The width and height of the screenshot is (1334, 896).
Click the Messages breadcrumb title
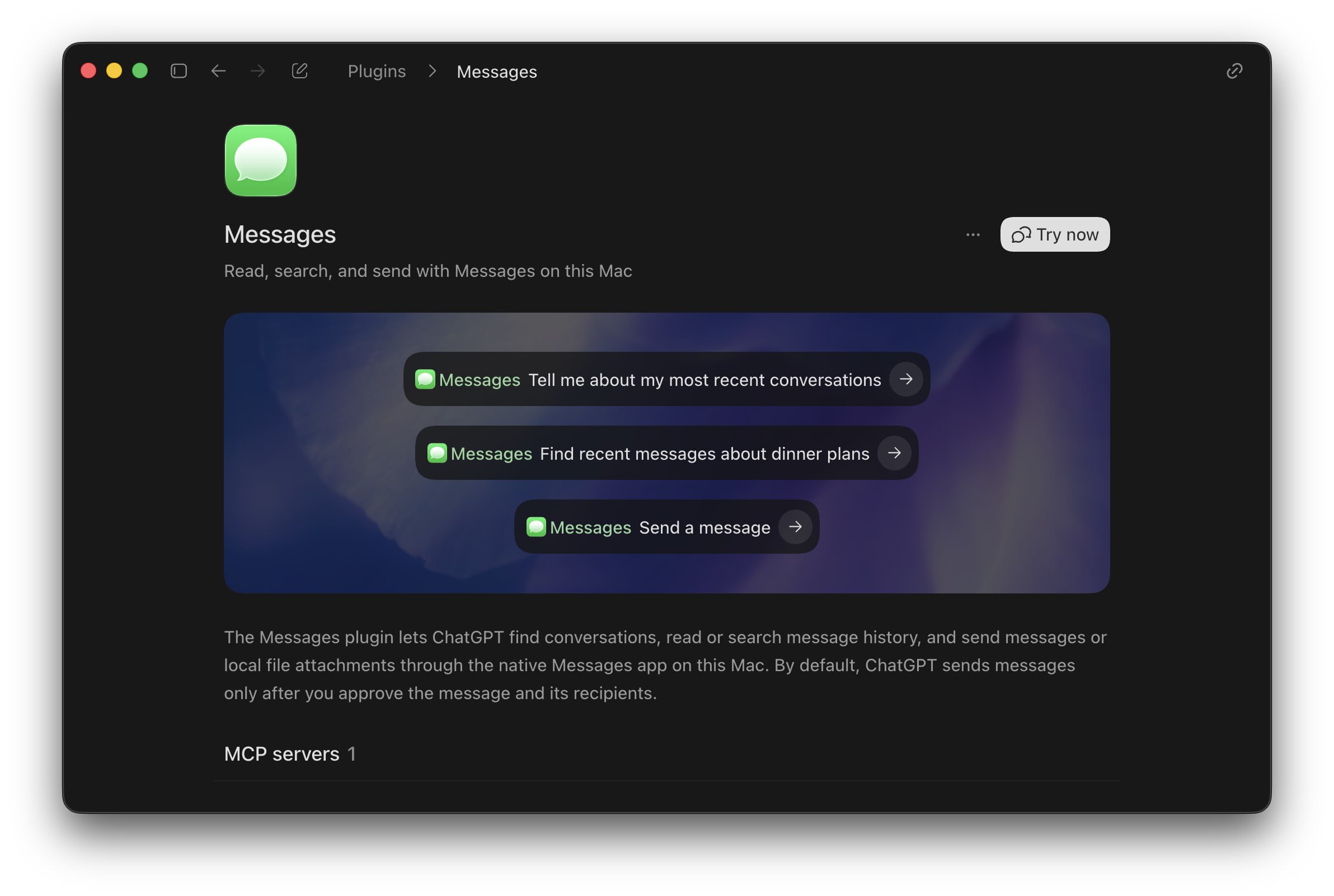click(497, 72)
